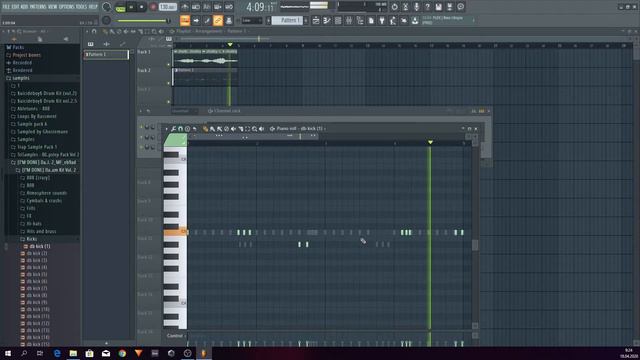This screenshot has width=640, height=360.
Task: Click the Save floppy disk icon
Action: point(438,7)
